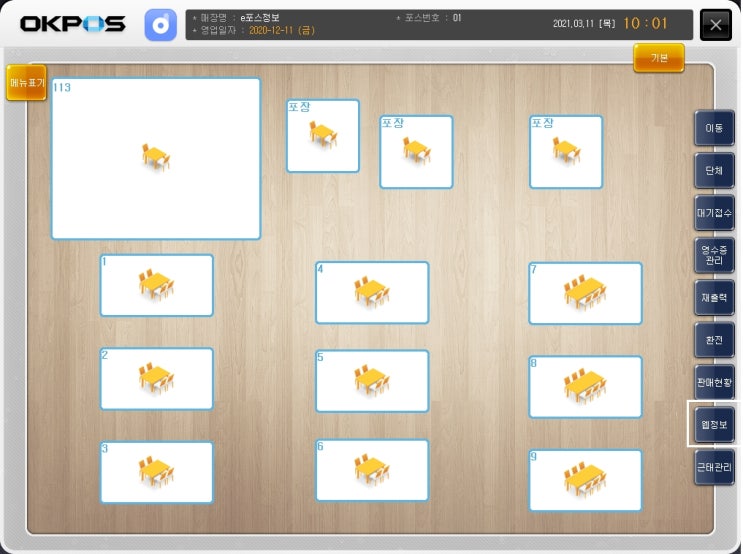Switch to the 기본 floor tab
Screen dimensions: 743x554
(x=659, y=58)
